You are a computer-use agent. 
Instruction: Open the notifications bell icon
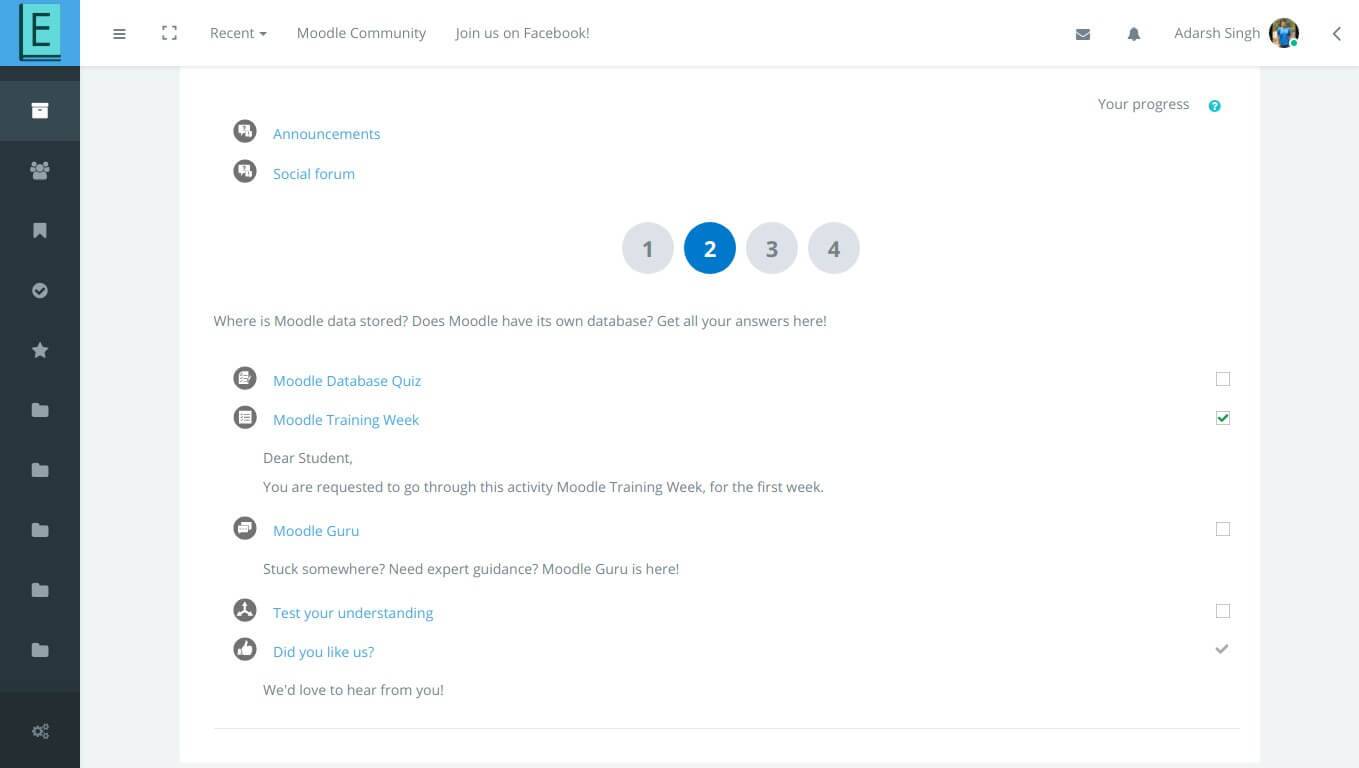click(1134, 34)
